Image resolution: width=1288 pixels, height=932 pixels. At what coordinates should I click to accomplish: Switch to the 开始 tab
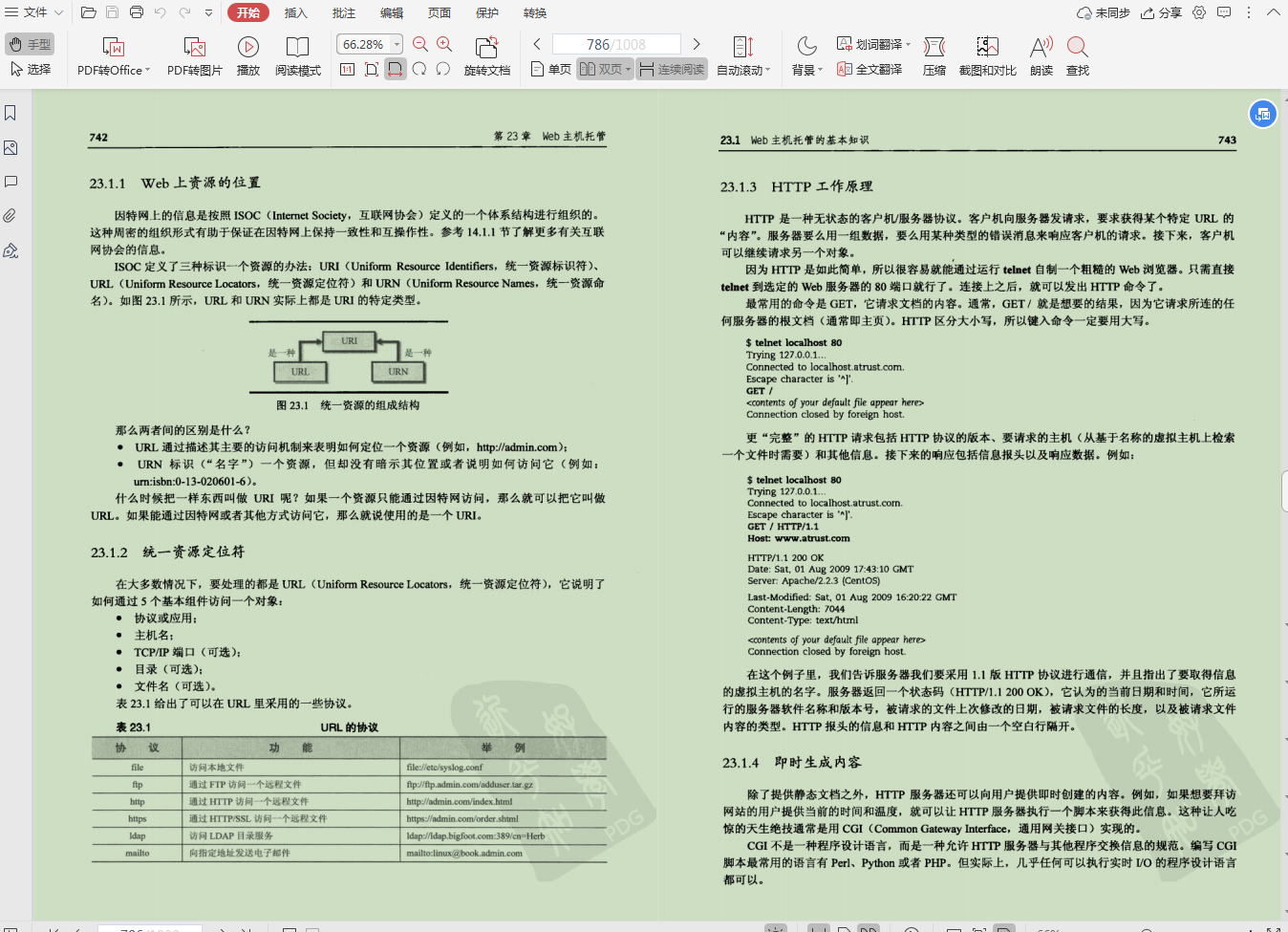248,12
